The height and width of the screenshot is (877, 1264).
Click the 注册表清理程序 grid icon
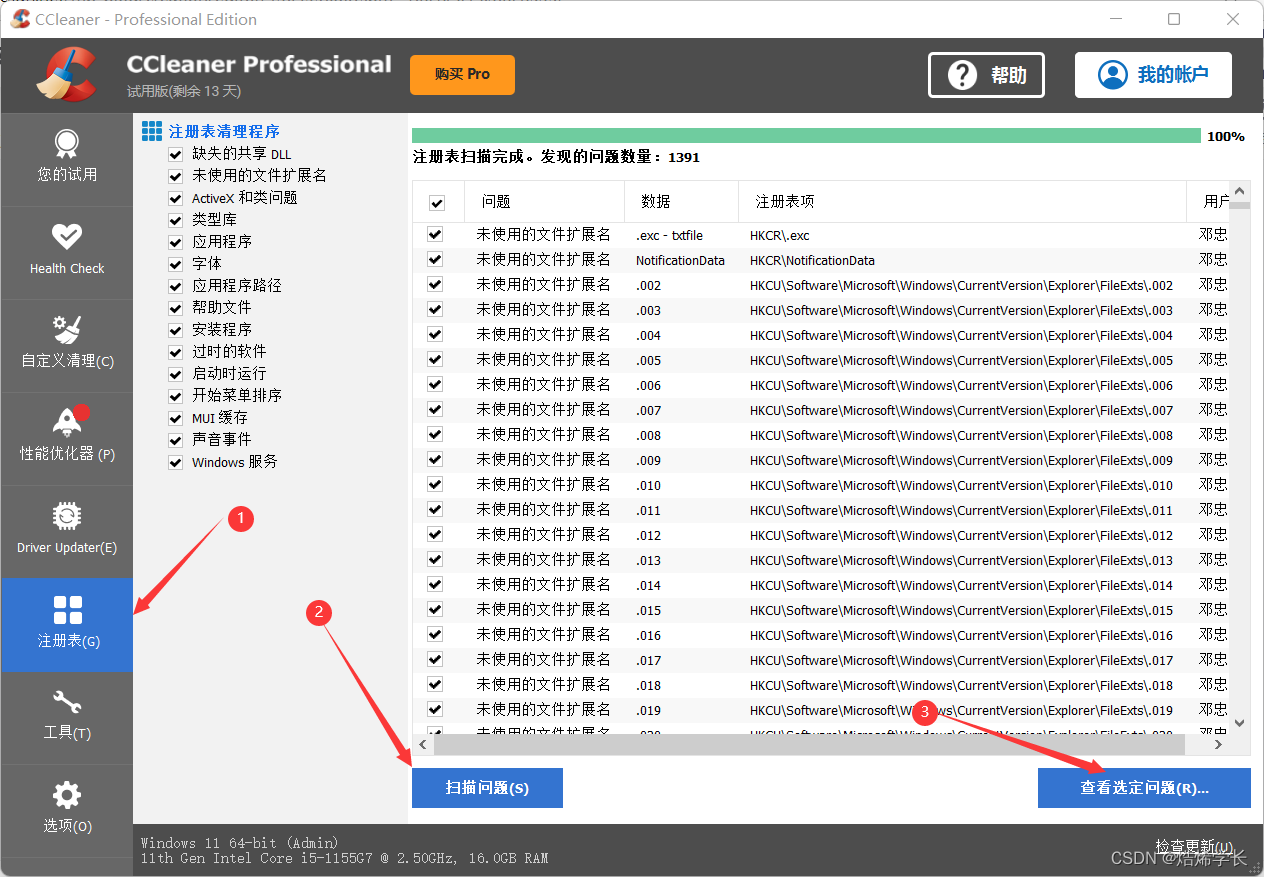point(152,131)
